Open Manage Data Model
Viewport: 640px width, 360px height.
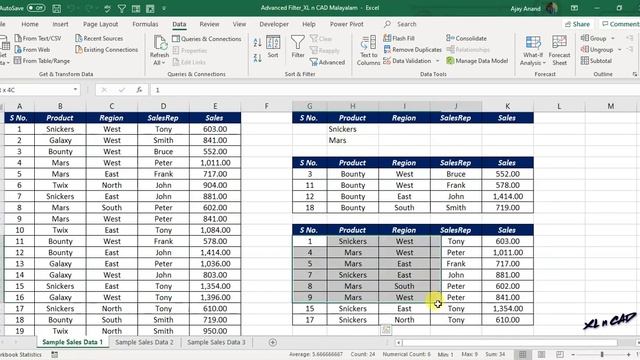coord(477,61)
